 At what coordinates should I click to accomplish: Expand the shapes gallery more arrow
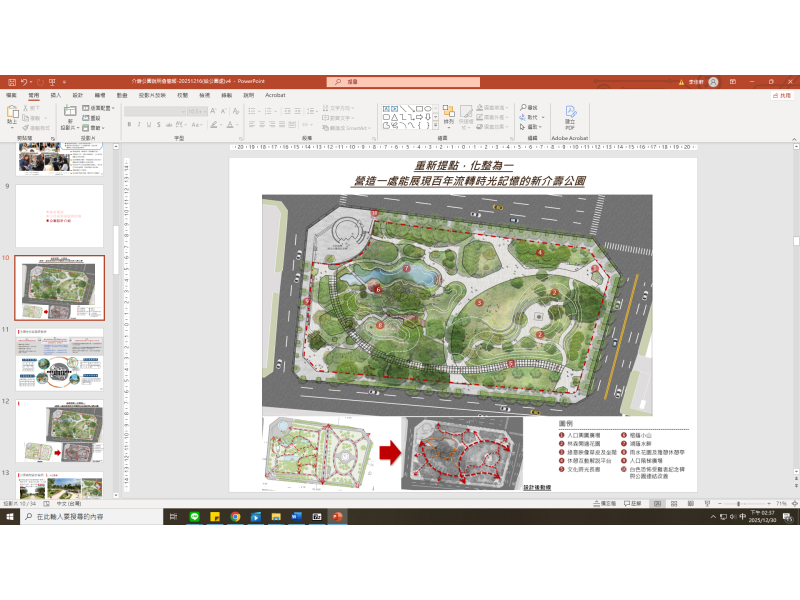click(436, 126)
